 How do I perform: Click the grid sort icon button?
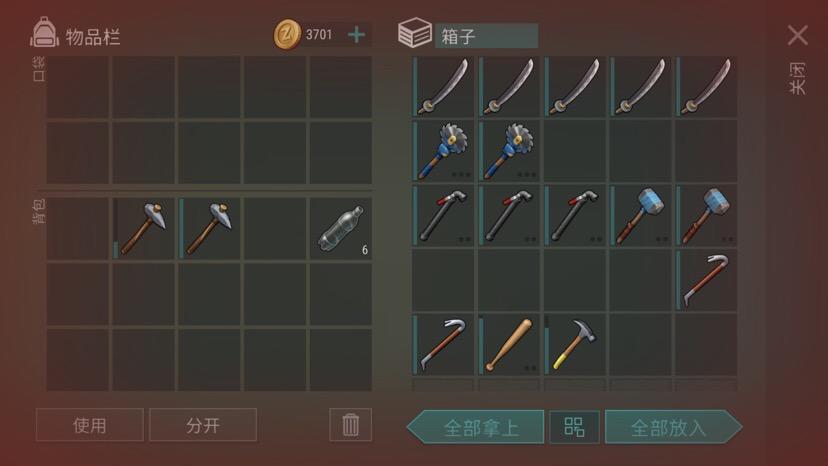click(575, 427)
